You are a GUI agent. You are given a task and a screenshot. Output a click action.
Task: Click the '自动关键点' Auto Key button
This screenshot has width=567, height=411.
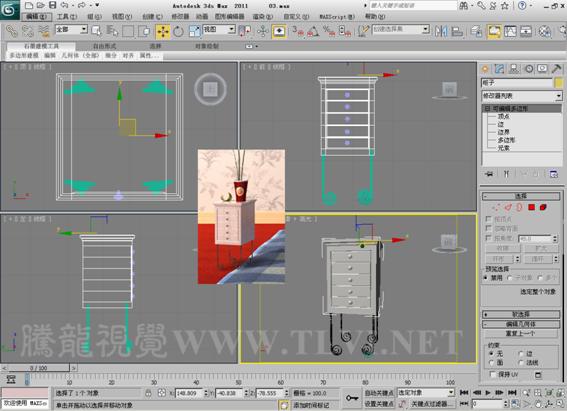tap(379, 393)
